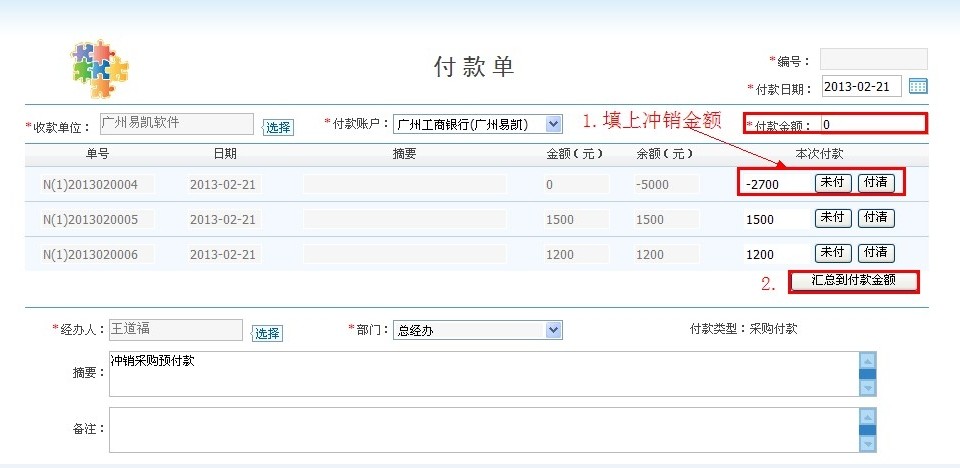Click the 编号 number field

coord(873,59)
